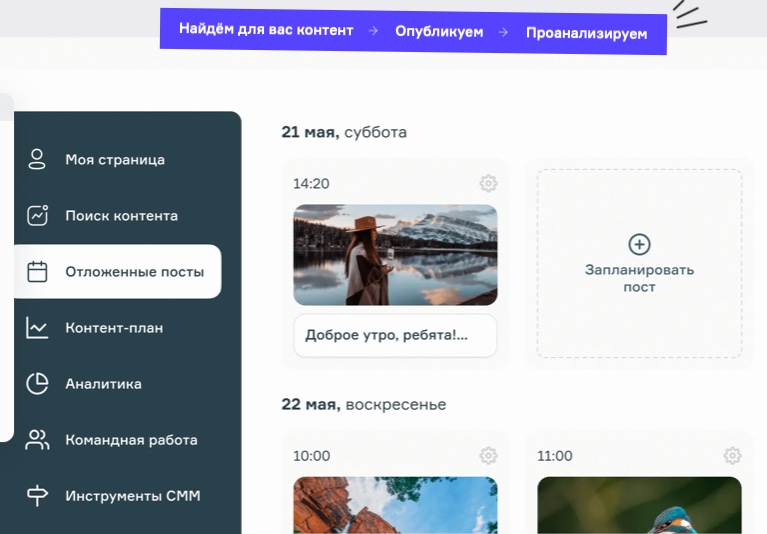Click the Командная работа people icon
The image size is (767, 534).
tap(37, 440)
